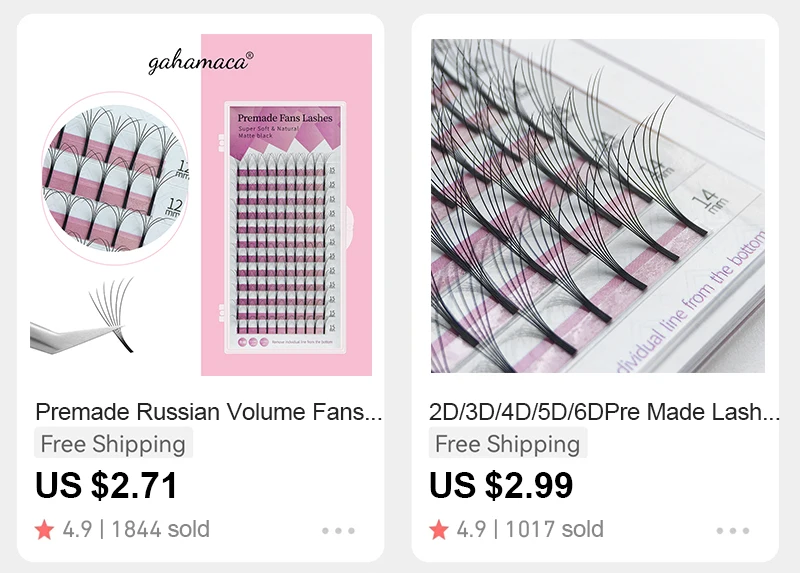Select the gahamaca premade fans product image

(x=201, y=205)
